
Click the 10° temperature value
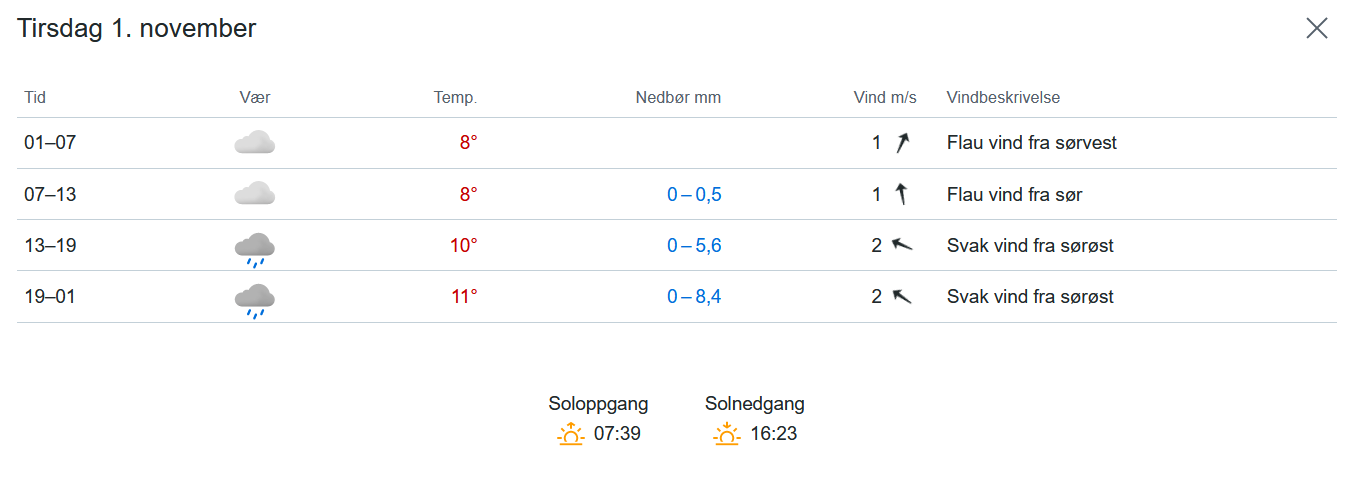(x=464, y=245)
